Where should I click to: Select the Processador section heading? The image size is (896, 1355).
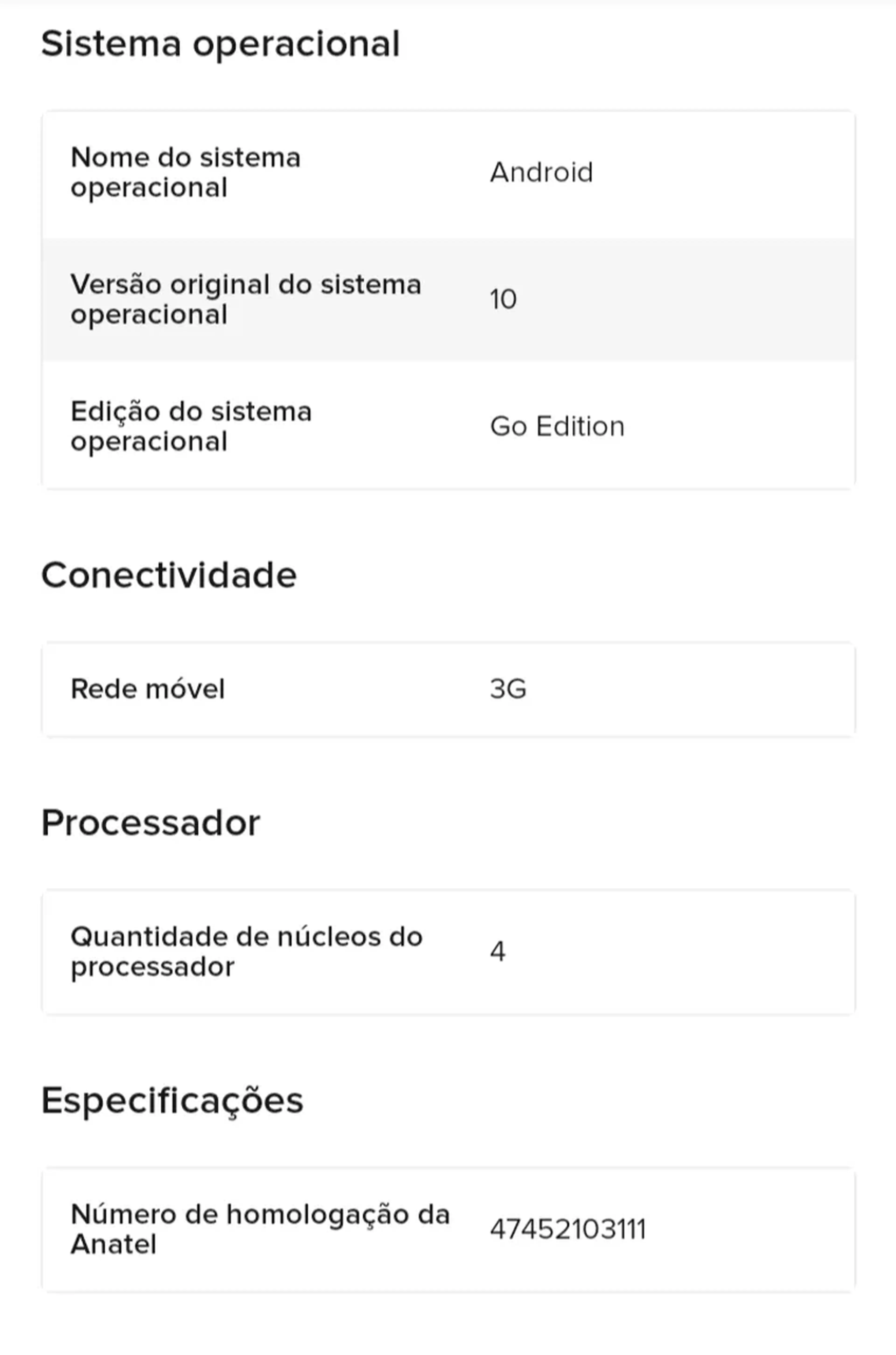point(151,823)
